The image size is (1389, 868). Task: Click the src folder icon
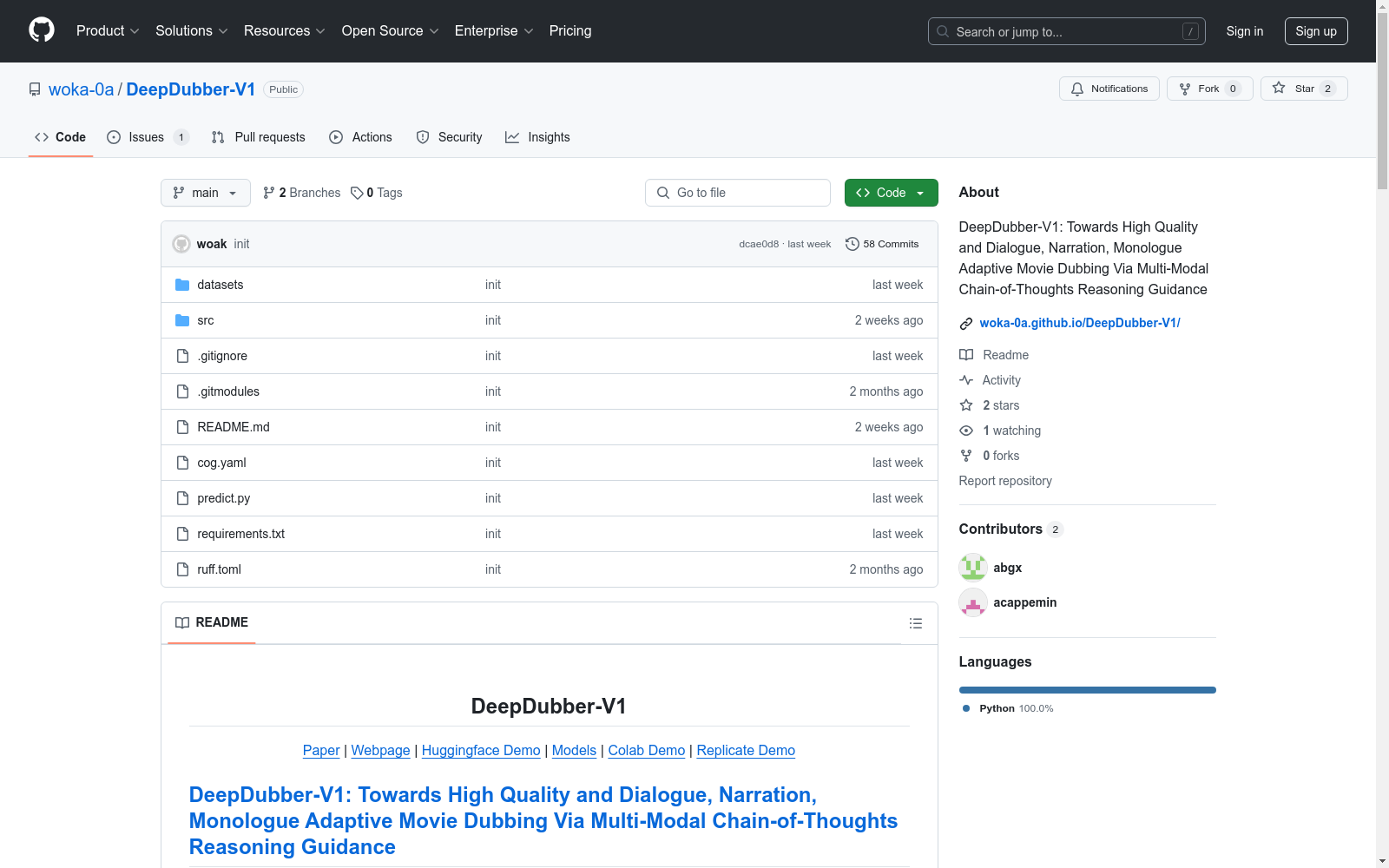coord(182,320)
